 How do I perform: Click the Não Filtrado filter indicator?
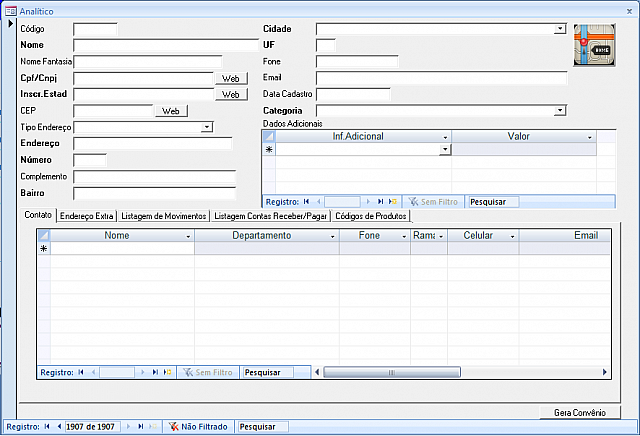pyautogui.click(x=198, y=427)
